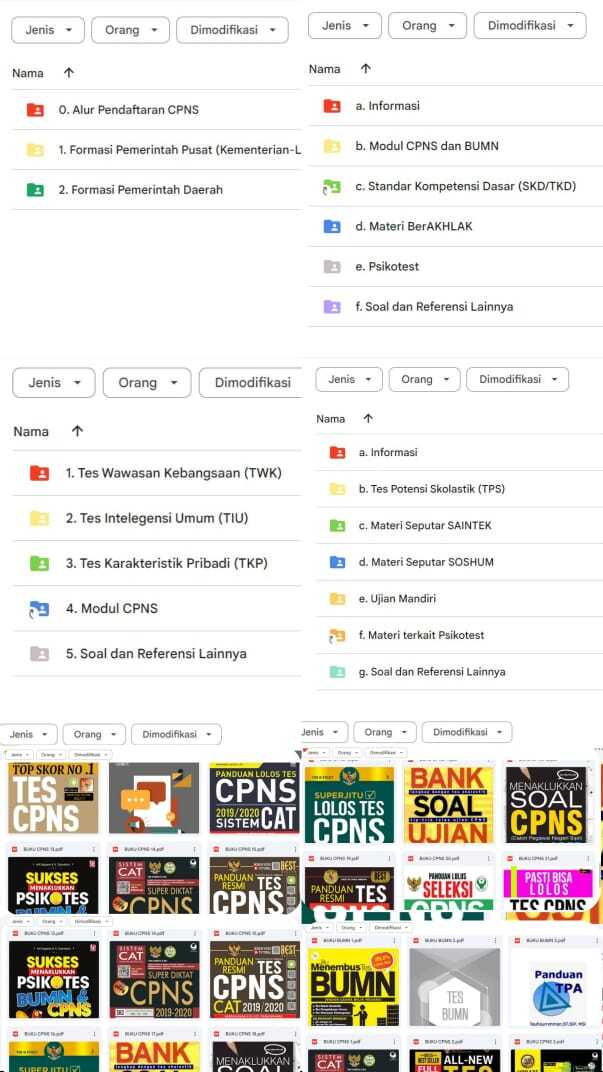The height and width of the screenshot is (1072, 603).
Task: Open the text 3. Tes Karakteristik Pribadi (TKP)
Action: [167, 563]
